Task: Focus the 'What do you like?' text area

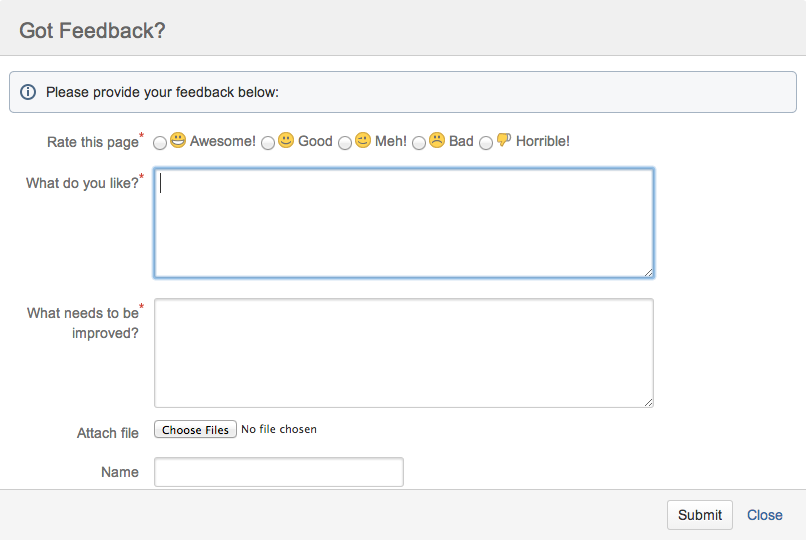Action: tap(404, 223)
